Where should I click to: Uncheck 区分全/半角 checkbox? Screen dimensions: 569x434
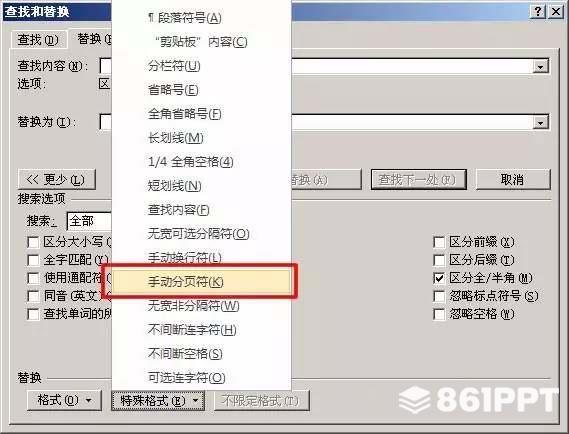(x=439, y=278)
